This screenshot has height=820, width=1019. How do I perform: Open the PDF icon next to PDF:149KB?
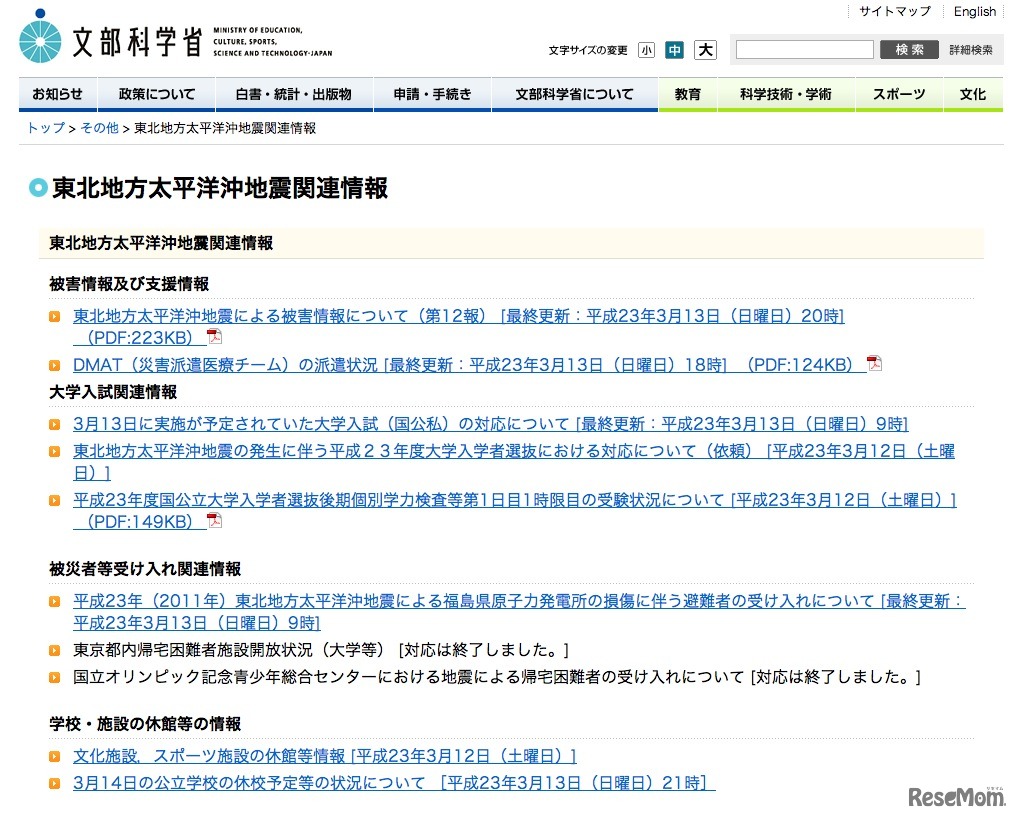[215, 520]
